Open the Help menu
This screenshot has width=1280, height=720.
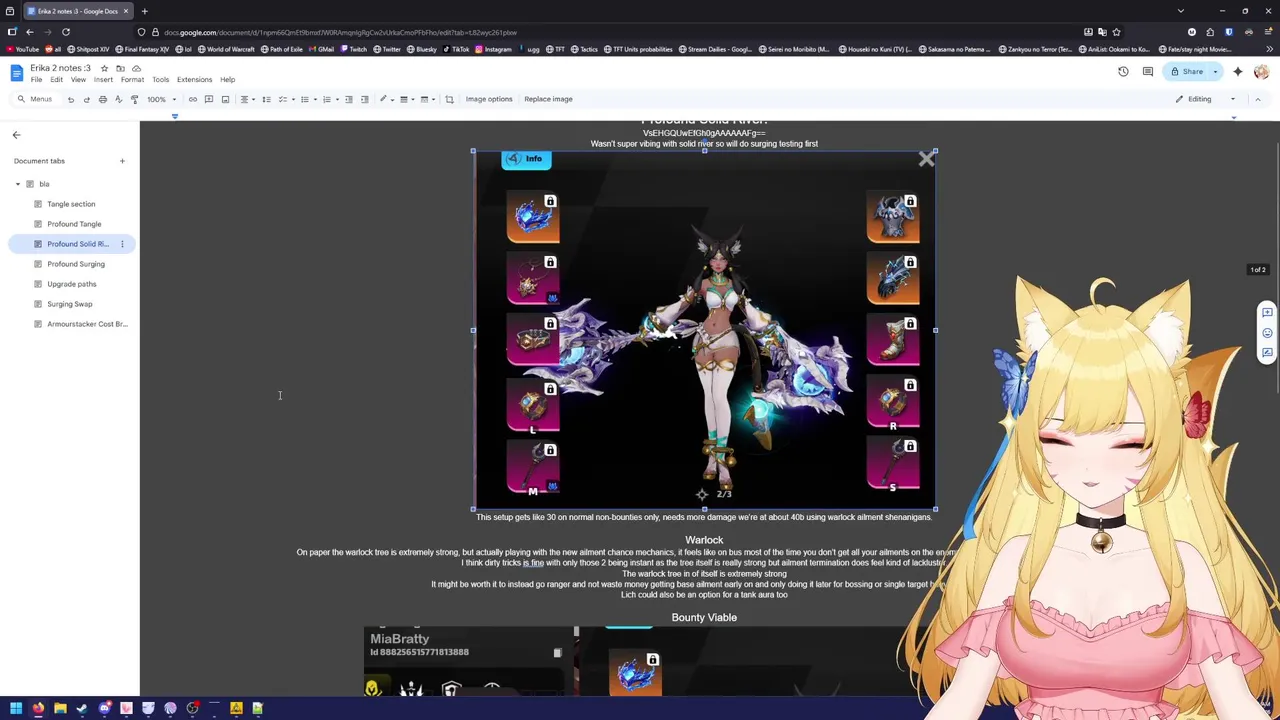click(x=227, y=80)
